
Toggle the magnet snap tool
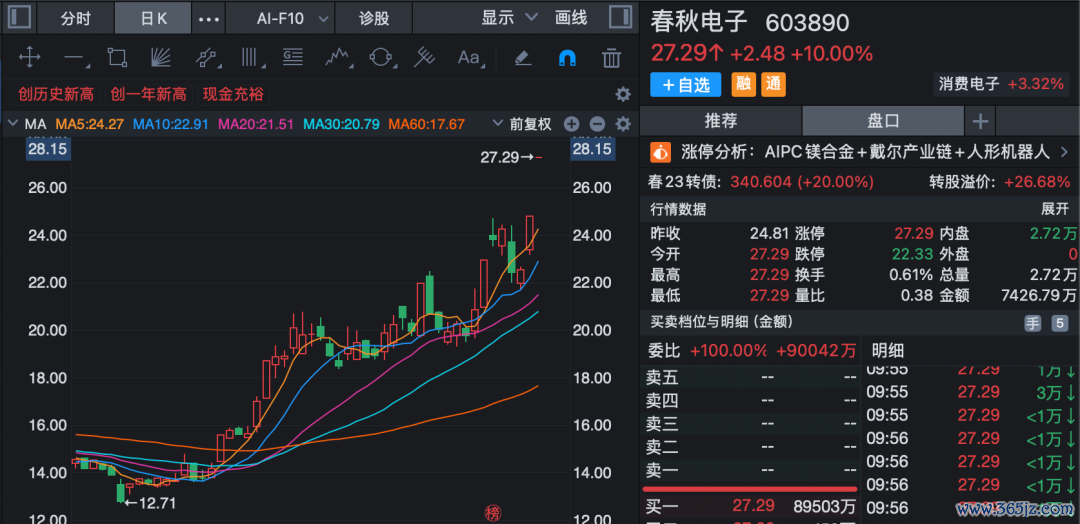(x=567, y=58)
